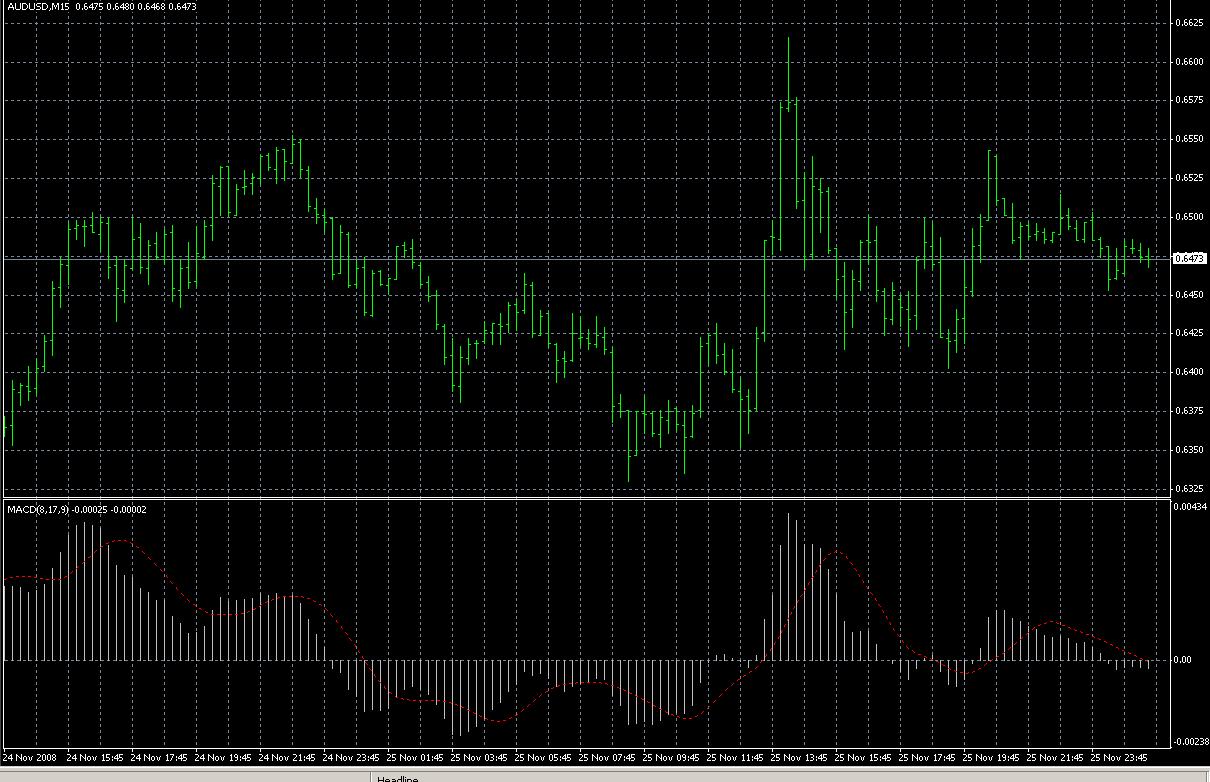Click the 25 Nov 09:45 time label

tap(671, 757)
